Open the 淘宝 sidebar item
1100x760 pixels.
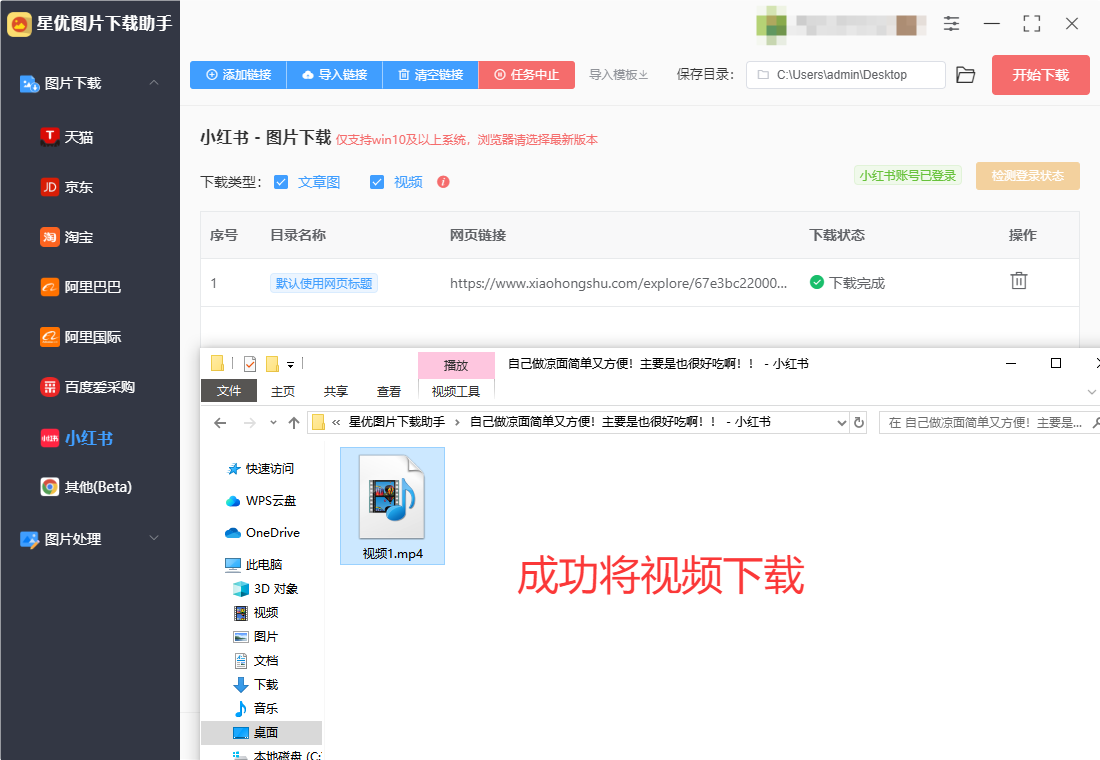(67, 237)
